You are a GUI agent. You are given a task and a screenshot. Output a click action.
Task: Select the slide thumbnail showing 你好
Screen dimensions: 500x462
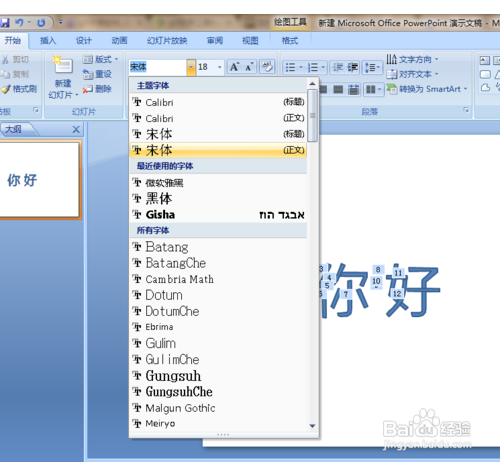pos(39,180)
